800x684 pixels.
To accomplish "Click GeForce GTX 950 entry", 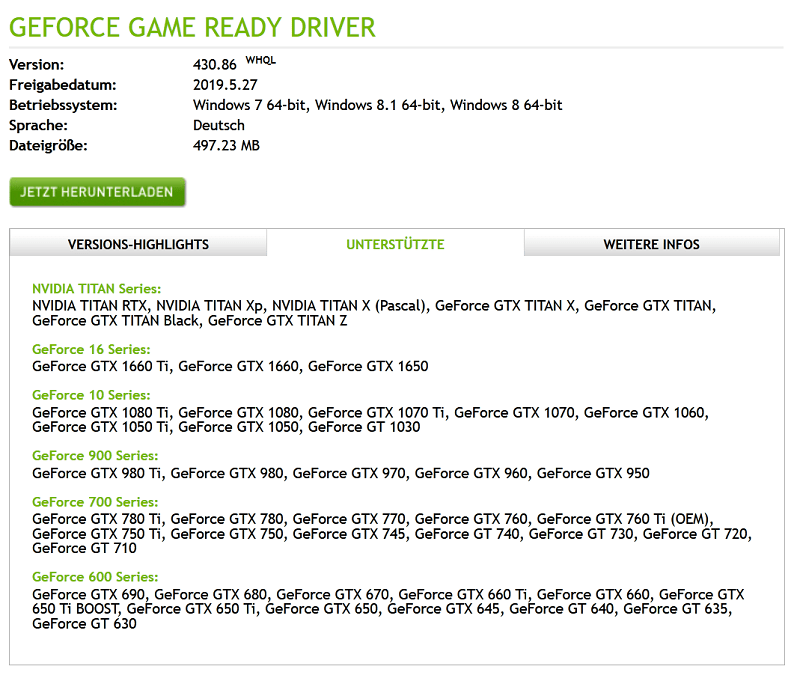I will coord(593,473).
